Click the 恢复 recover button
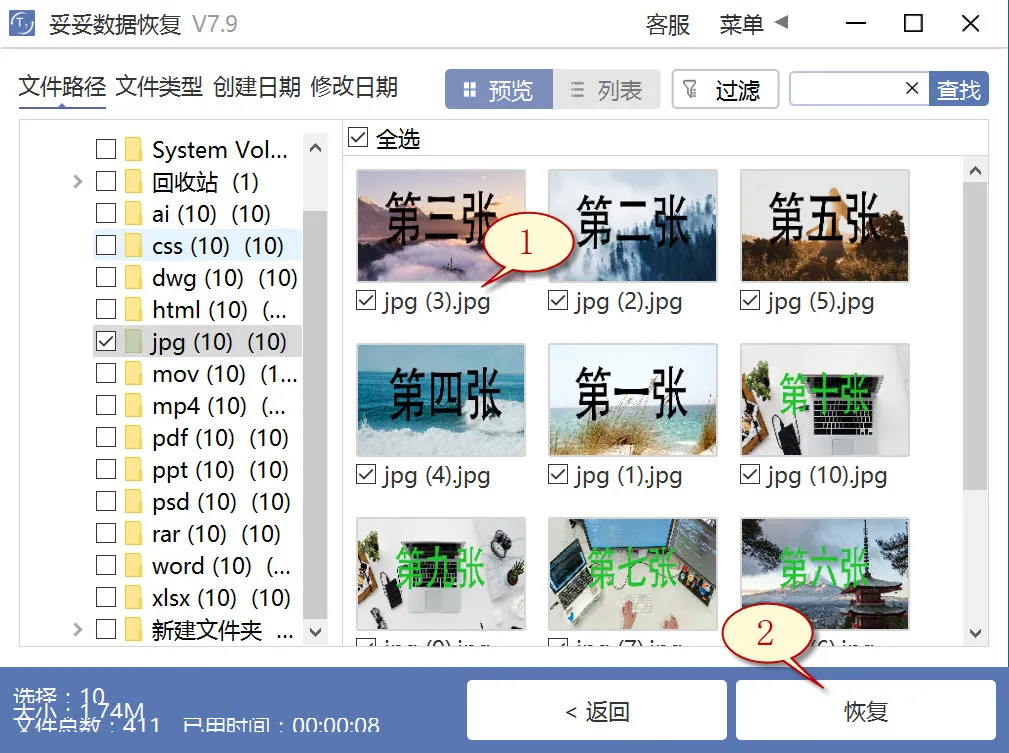 tap(865, 709)
